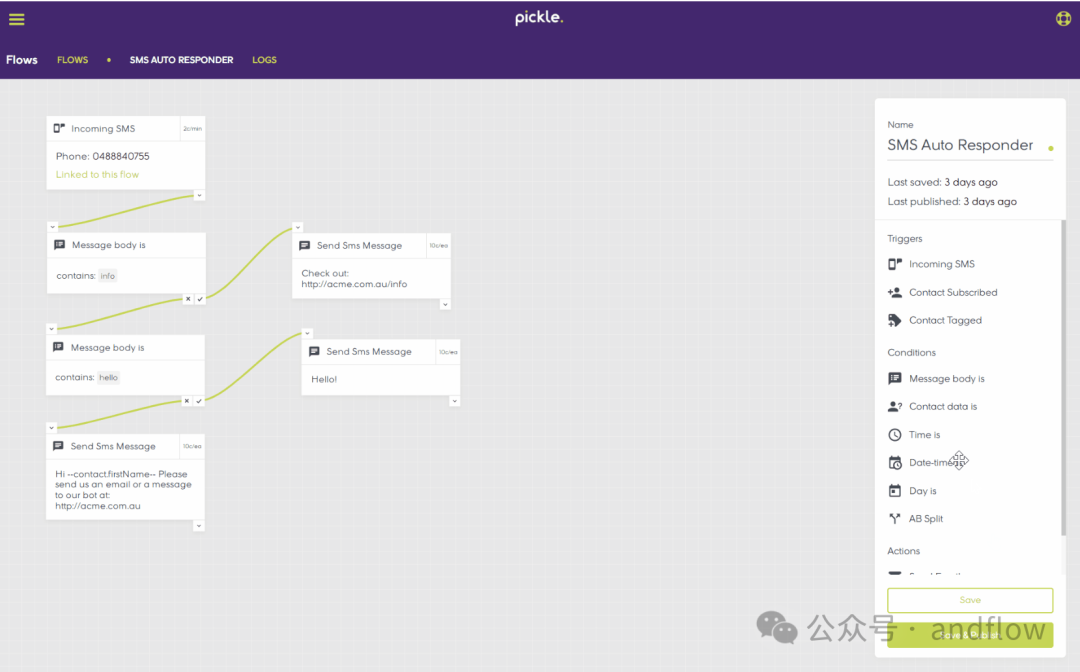Click the Incoming SMS node icon on canvas
This screenshot has width=1080, height=672.
pos(59,128)
